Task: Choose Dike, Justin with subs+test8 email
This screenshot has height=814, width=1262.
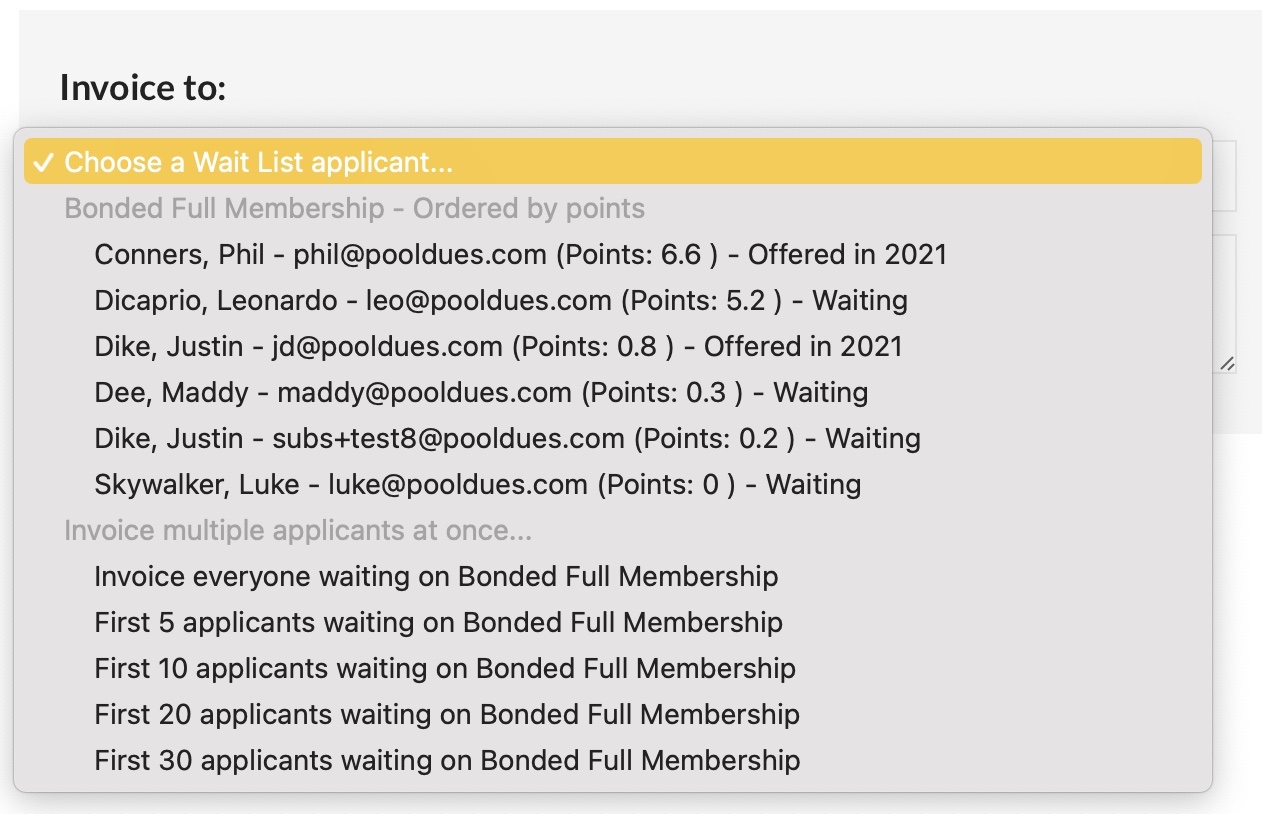Action: pos(507,439)
